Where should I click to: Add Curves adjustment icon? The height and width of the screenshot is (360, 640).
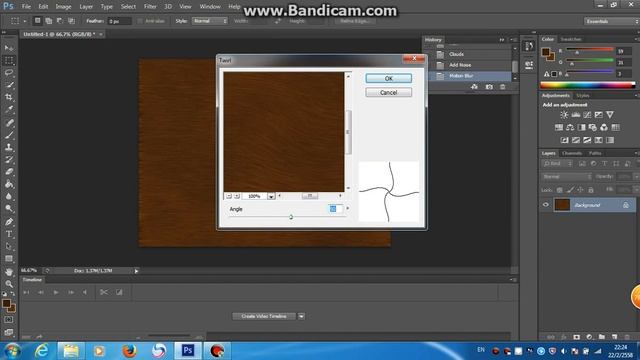tap(587, 115)
